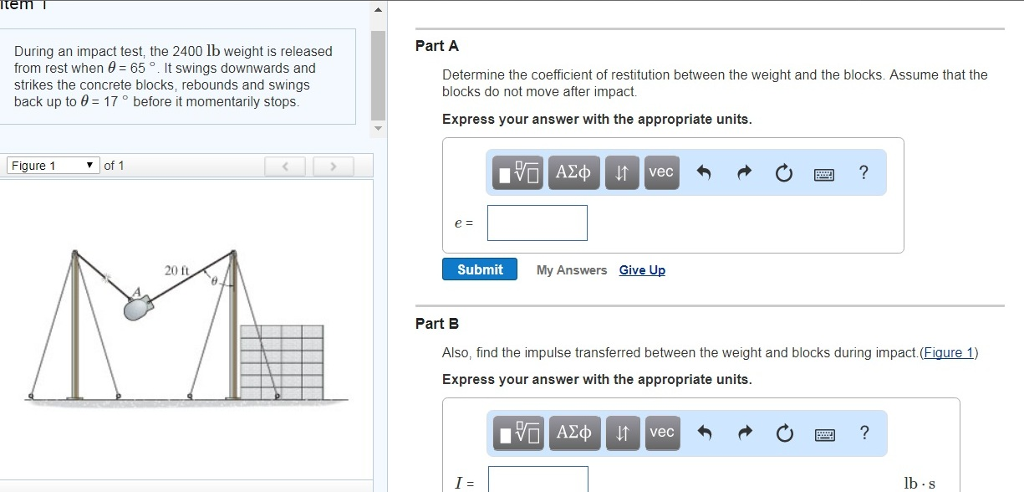Reset the Part A answer field
Image resolution: width=1024 pixels, height=492 pixels.
(784, 173)
